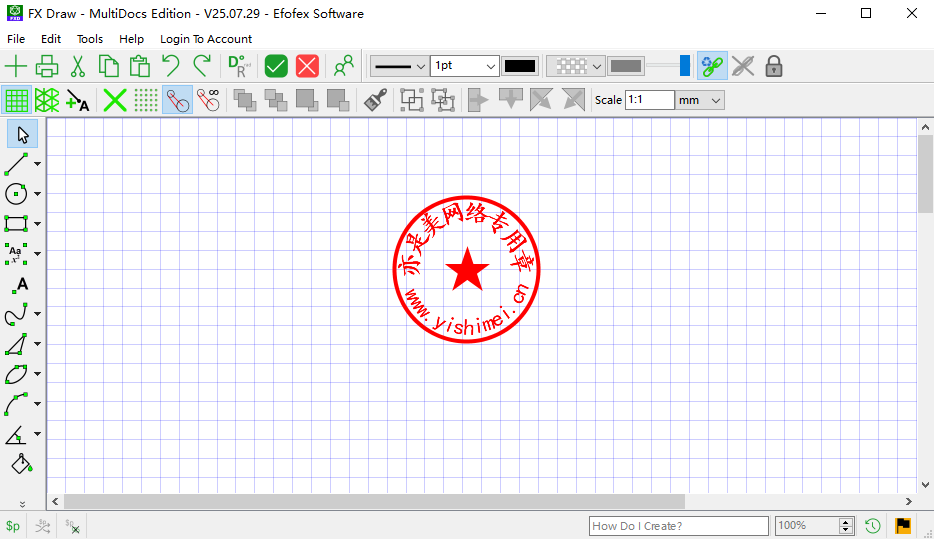Open the fill pattern dropdown
934x539 pixels.
tap(575, 66)
